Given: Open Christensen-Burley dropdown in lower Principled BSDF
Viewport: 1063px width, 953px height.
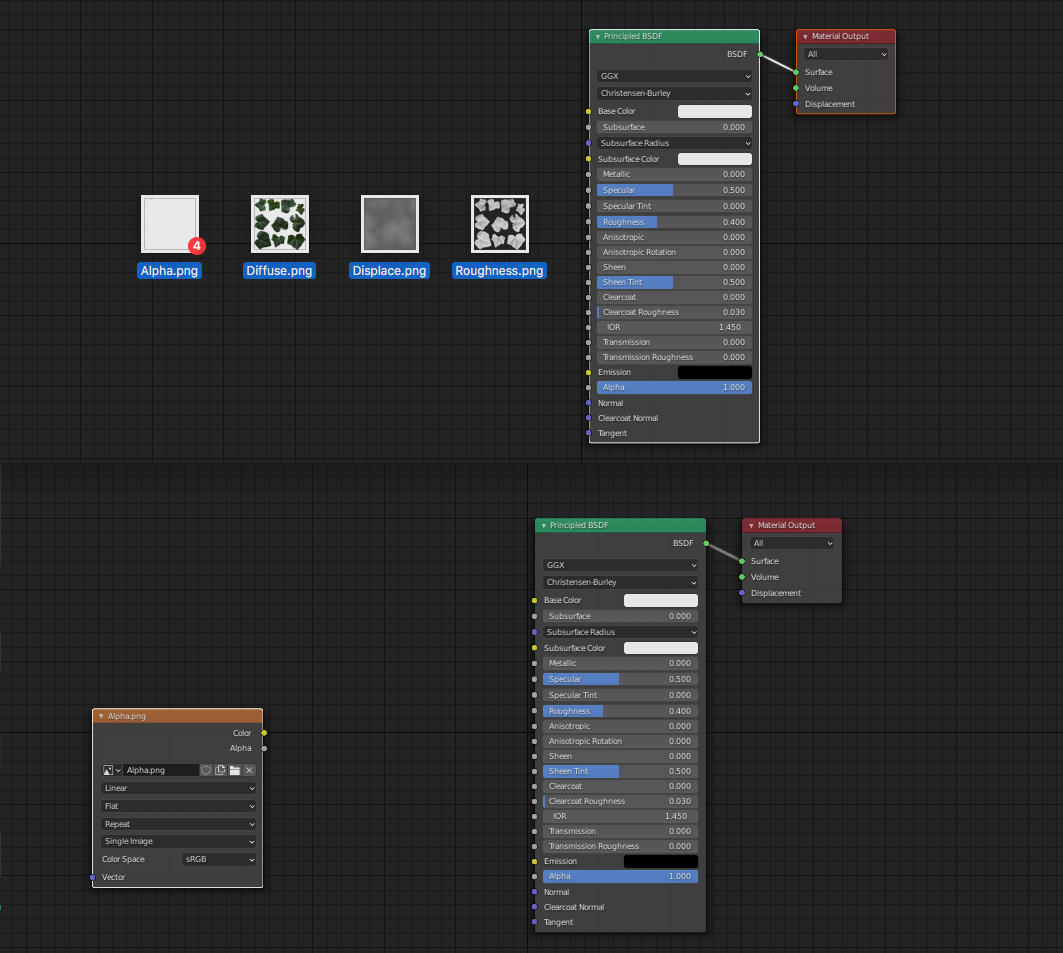Looking at the screenshot, I should tap(620, 582).
